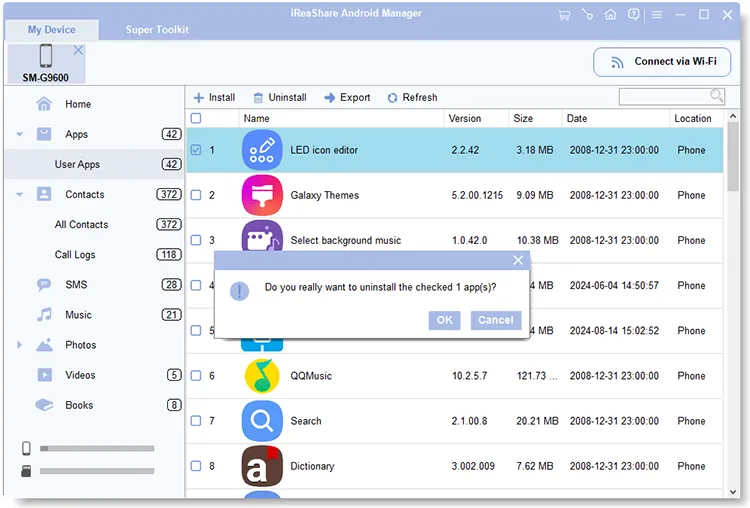The height and width of the screenshot is (508, 750).
Task: Check the Dictionary row checkbox
Action: [196, 466]
